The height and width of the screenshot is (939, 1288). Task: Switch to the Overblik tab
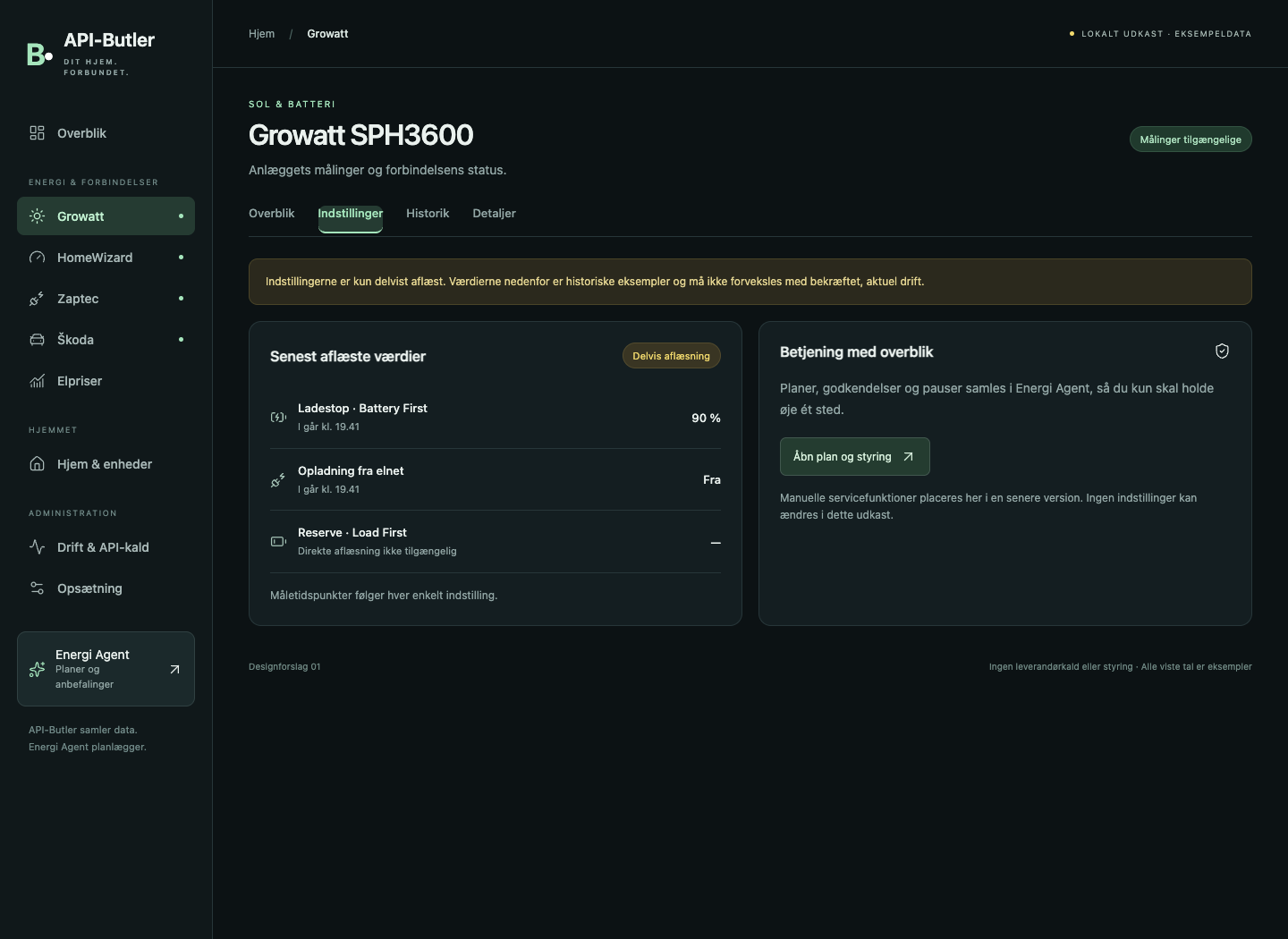point(271,214)
